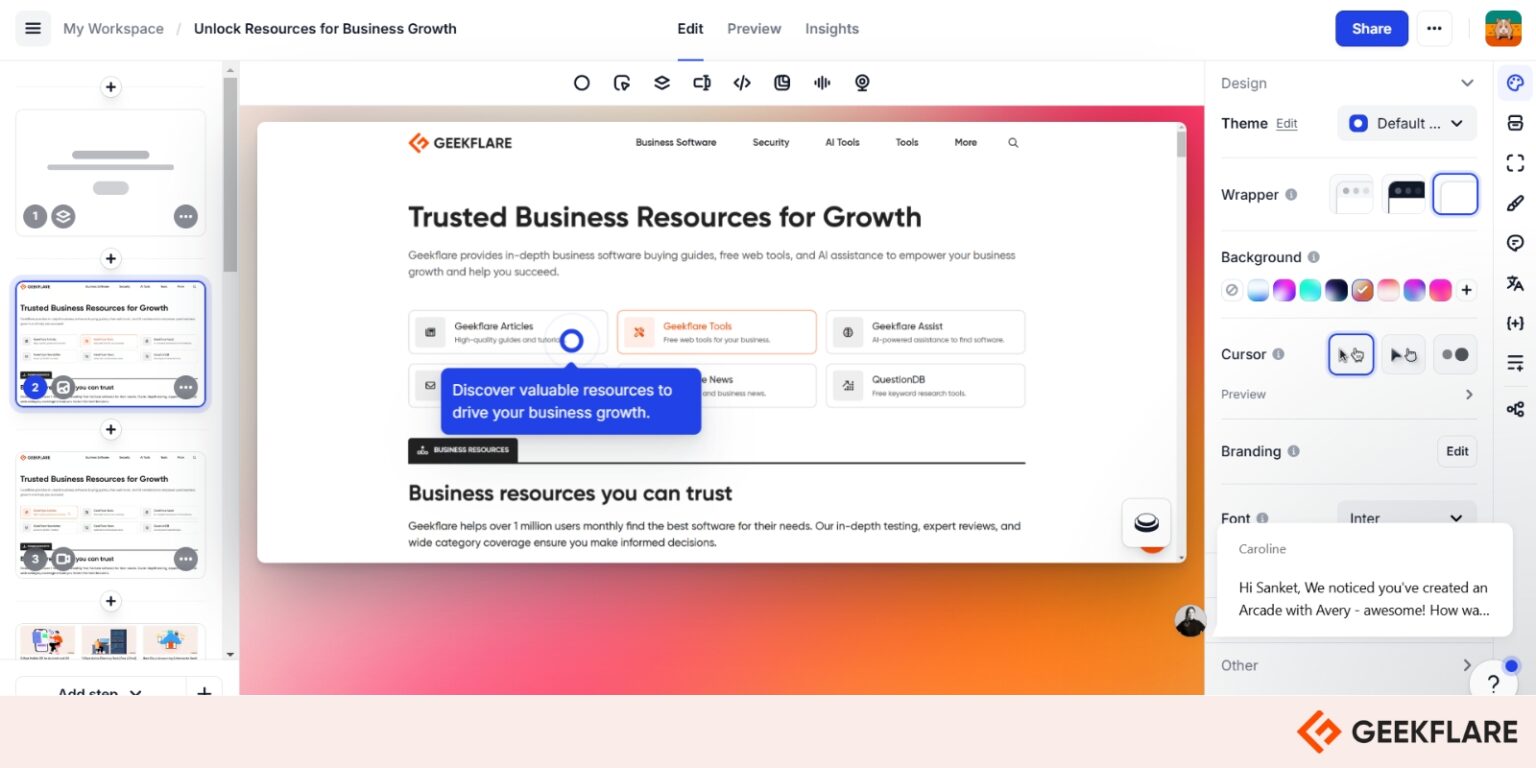Click the Wrapper info icon
The height and width of the screenshot is (768, 1536).
(1291, 195)
